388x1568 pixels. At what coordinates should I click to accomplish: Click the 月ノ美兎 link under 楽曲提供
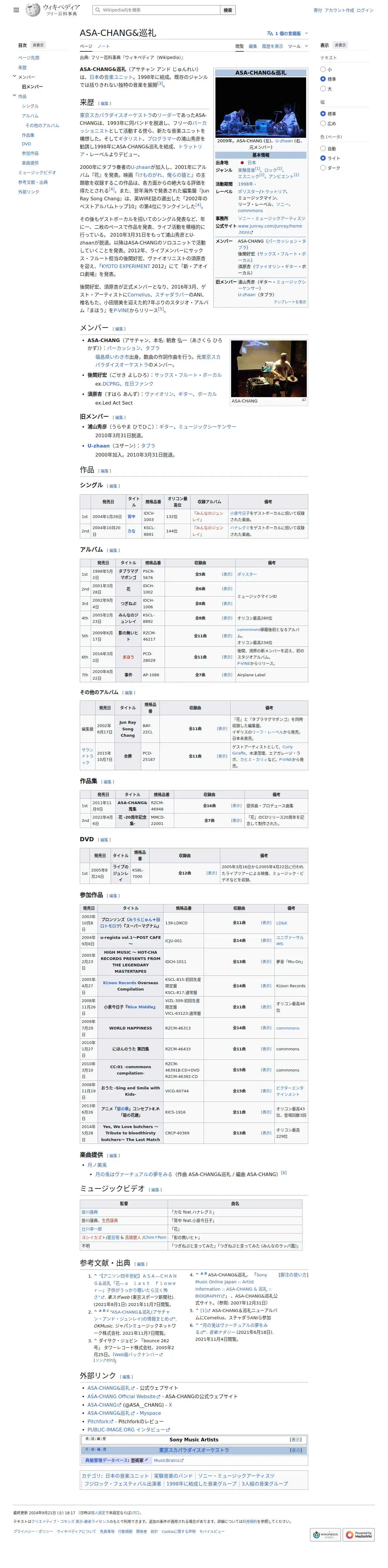point(97,1164)
